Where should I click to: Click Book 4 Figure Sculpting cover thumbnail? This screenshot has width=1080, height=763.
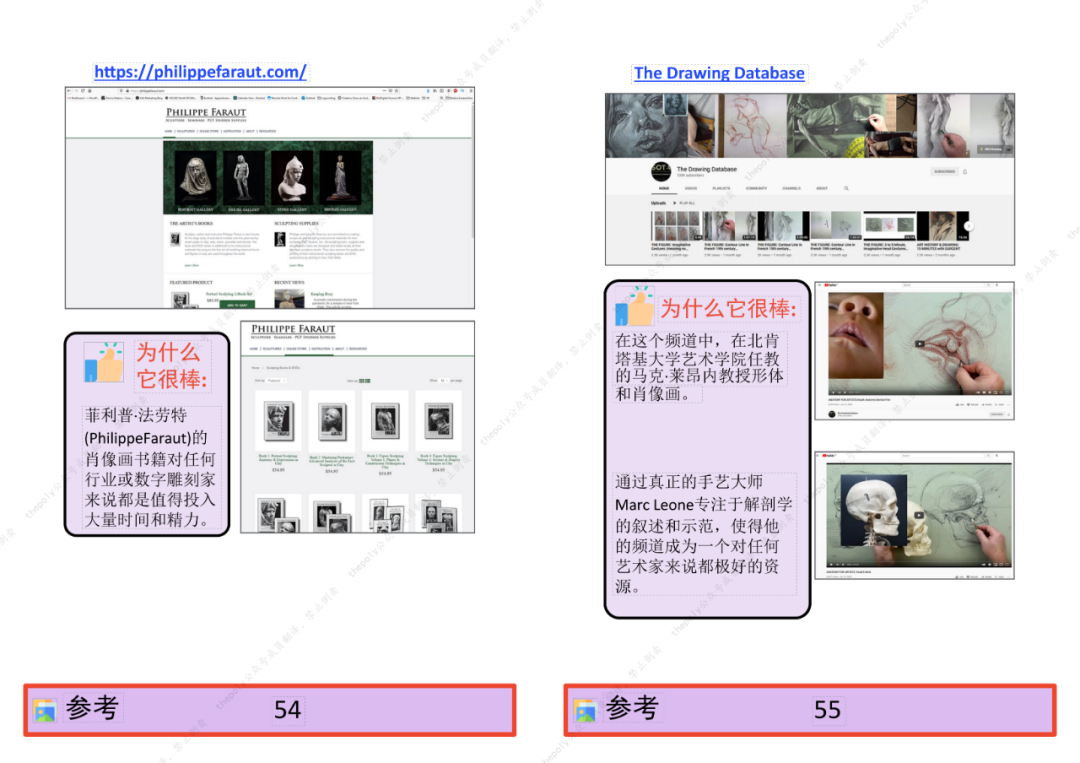coord(439,421)
